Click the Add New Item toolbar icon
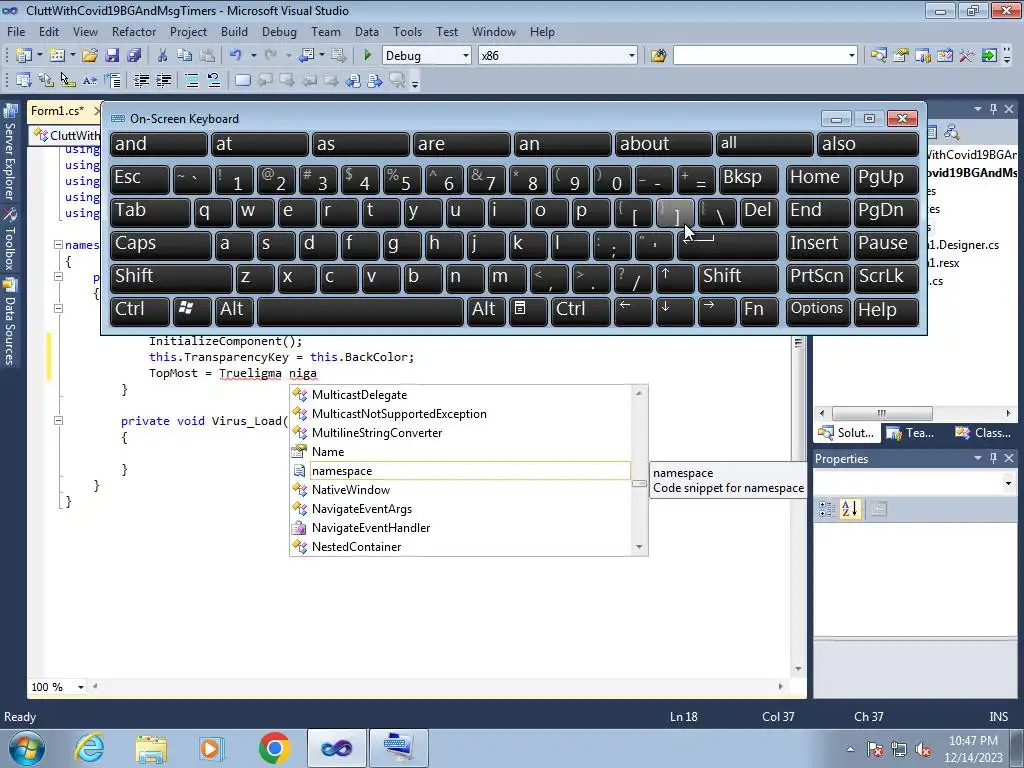This screenshot has width=1024, height=768. click(x=57, y=56)
